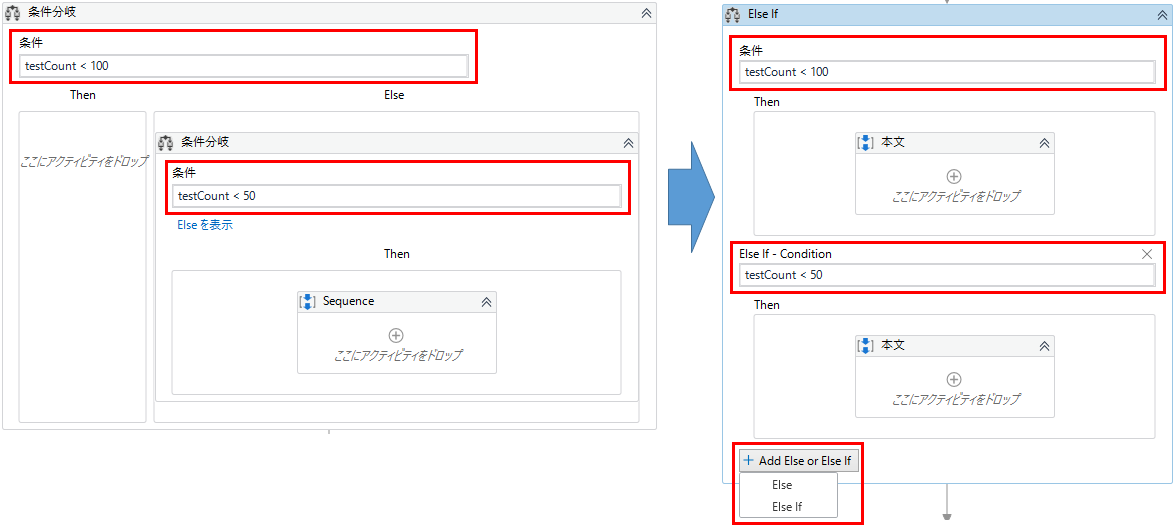This screenshot has height=525, width=1175.
Task: Choose Else If from the add menu
Action: [787, 507]
